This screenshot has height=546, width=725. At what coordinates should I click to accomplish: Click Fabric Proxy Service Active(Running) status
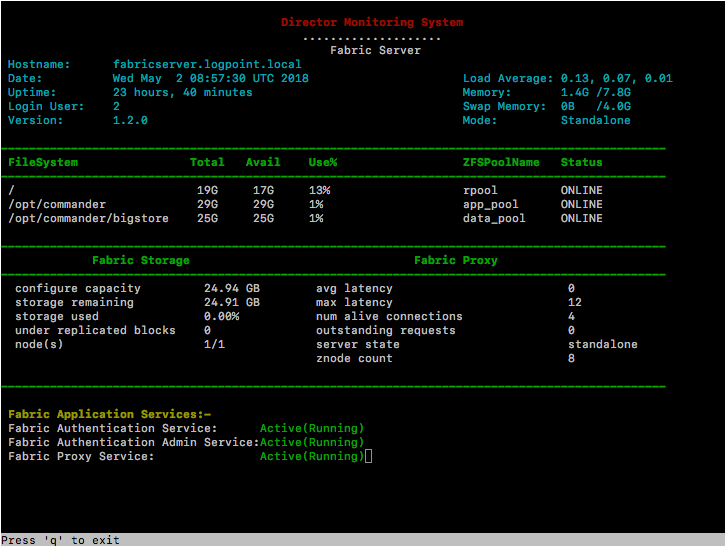(x=312, y=456)
